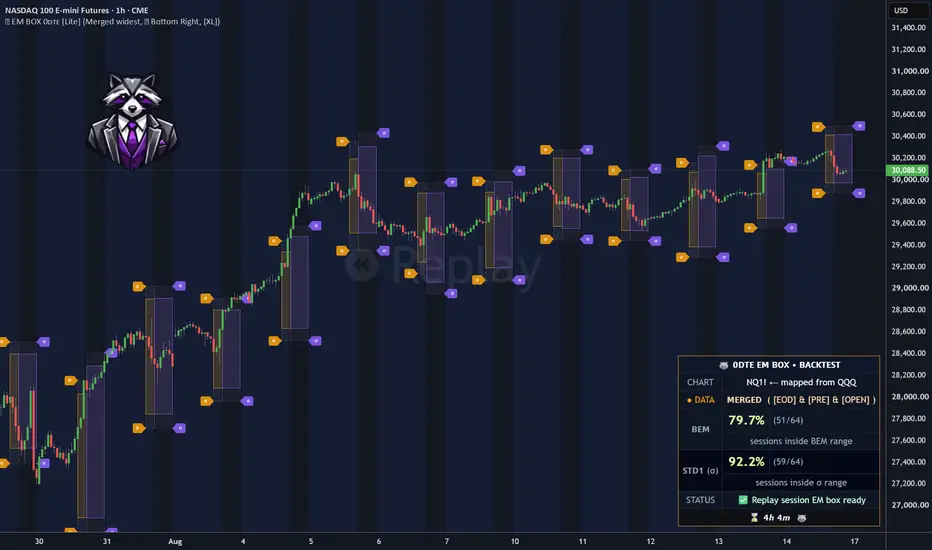The width and height of the screenshot is (932, 550).
Task: Click the 5 date on time axis
Action: (x=311, y=541)
